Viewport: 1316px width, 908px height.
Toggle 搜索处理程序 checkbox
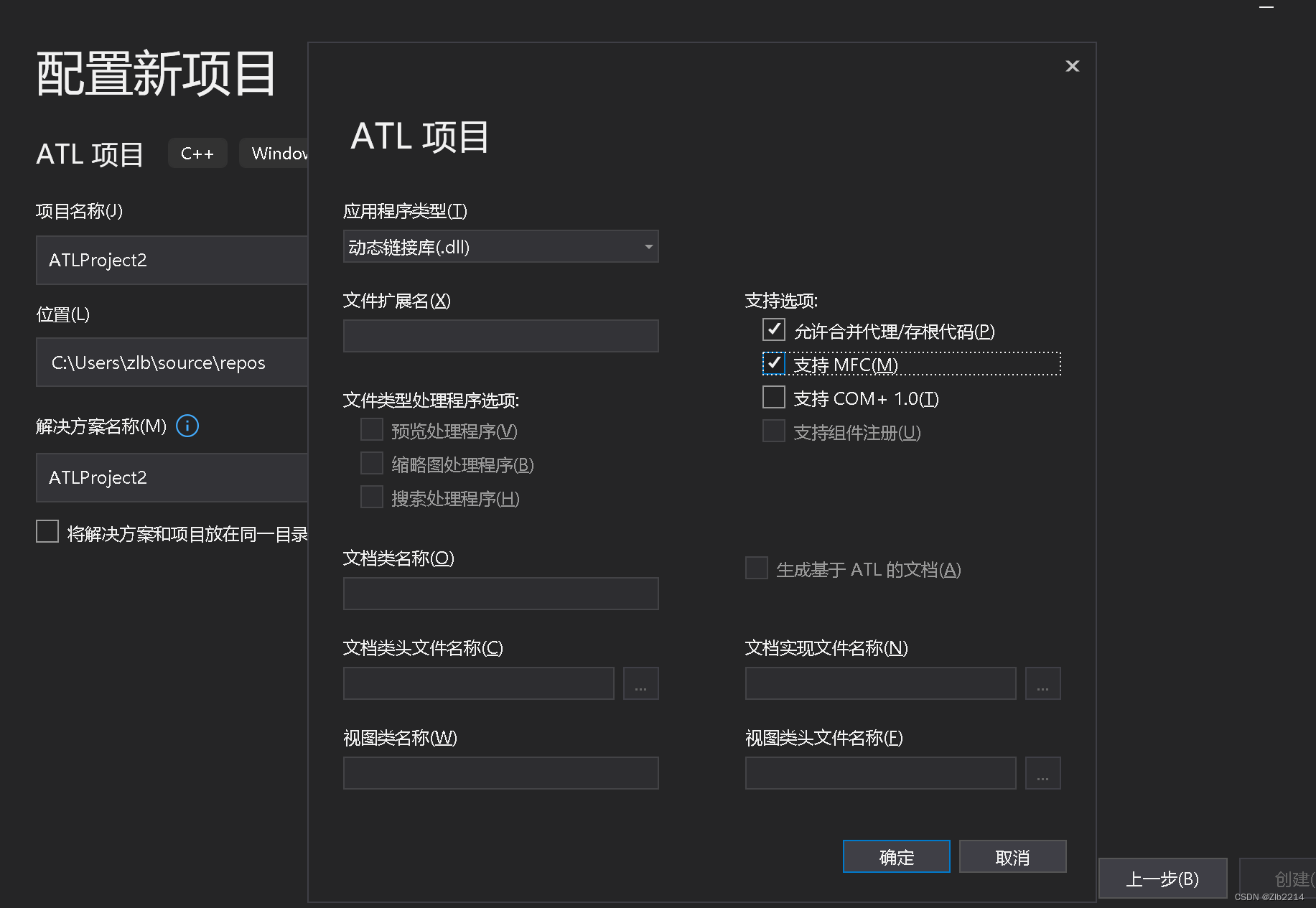pos(371,497)
